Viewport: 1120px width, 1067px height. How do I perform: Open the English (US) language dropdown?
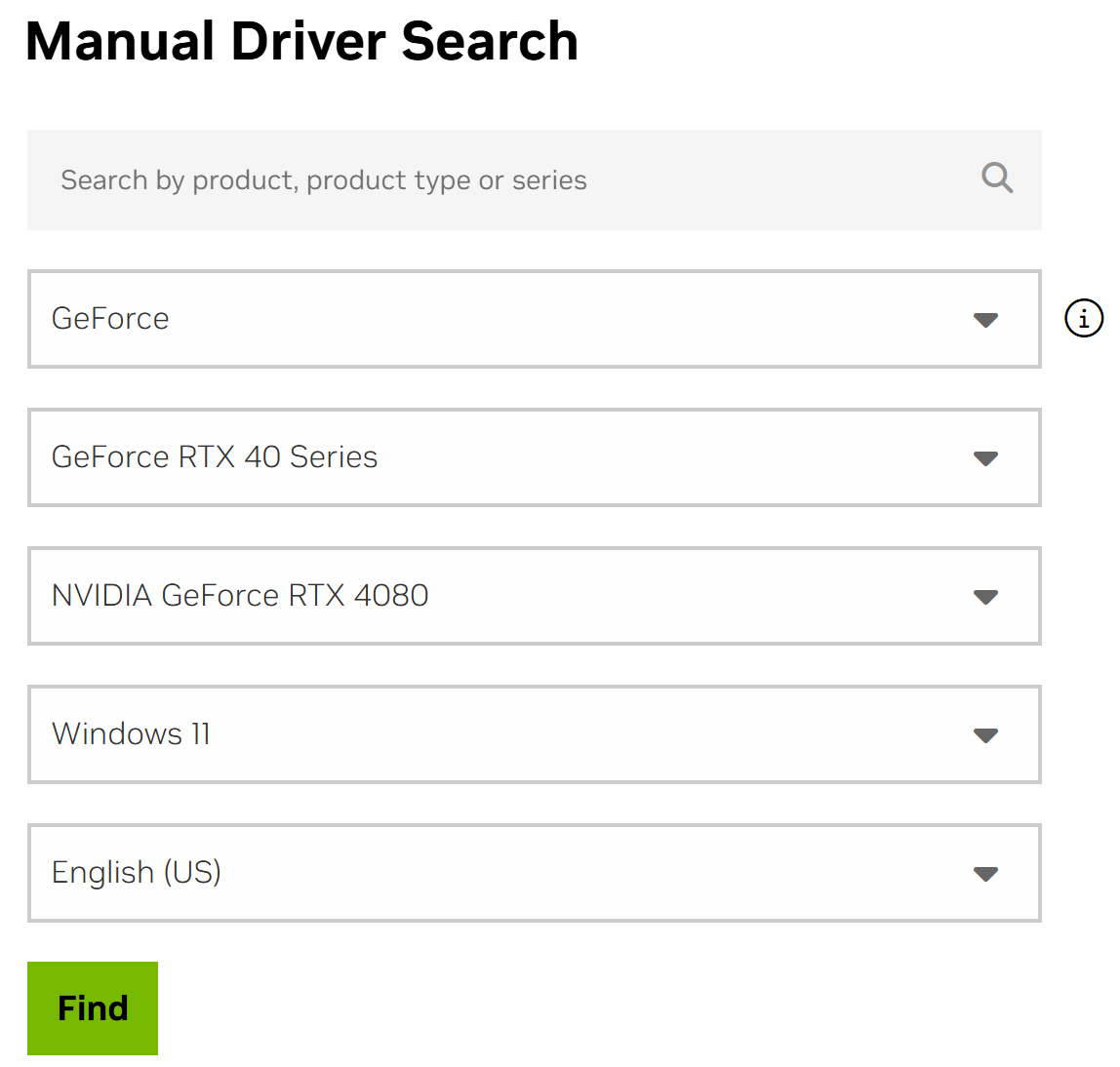pos(535,873)
